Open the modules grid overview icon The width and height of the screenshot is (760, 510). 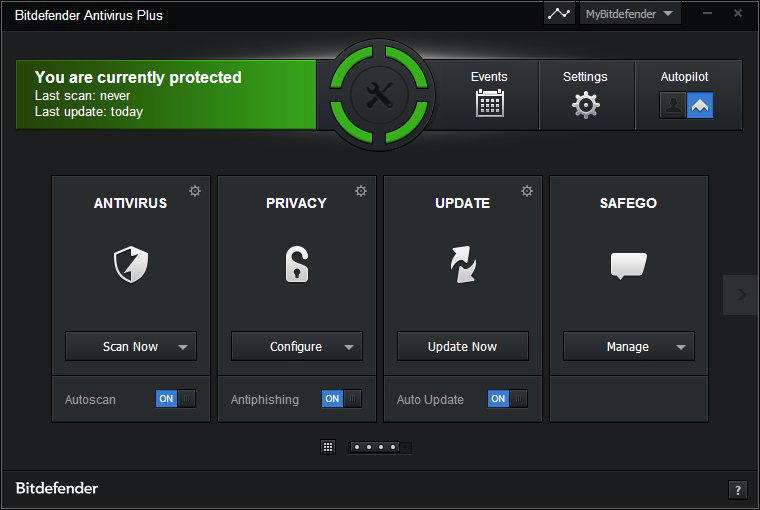pos(328,447)
